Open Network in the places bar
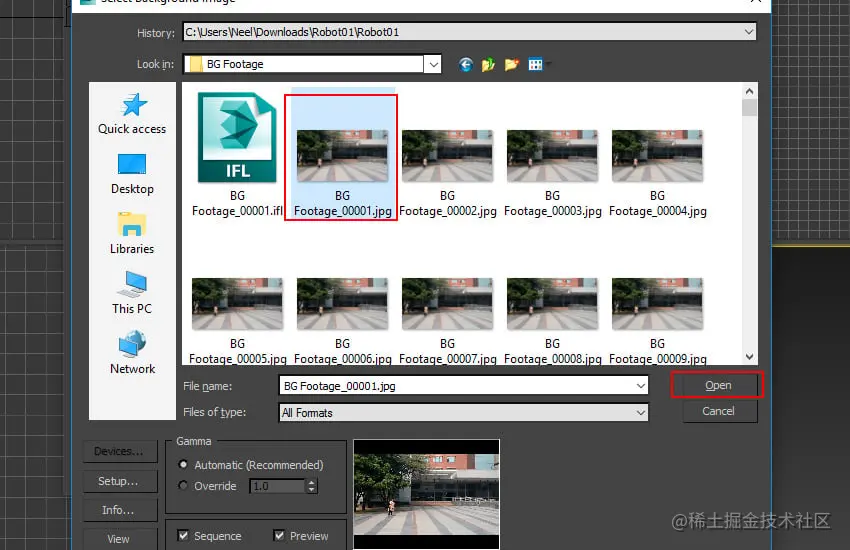850x550 pixels. 132,353
